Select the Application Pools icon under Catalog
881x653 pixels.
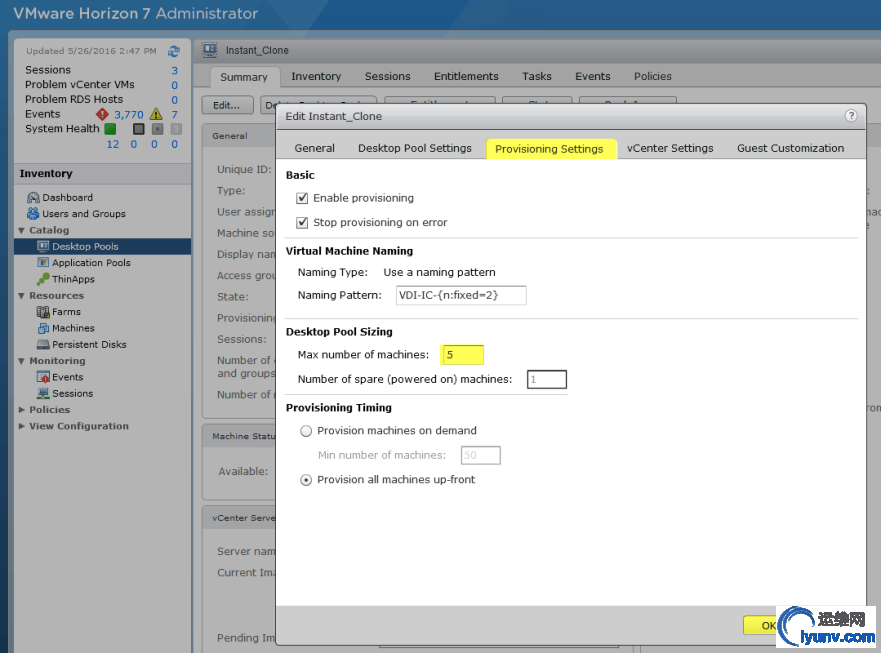tap(43, 262)
